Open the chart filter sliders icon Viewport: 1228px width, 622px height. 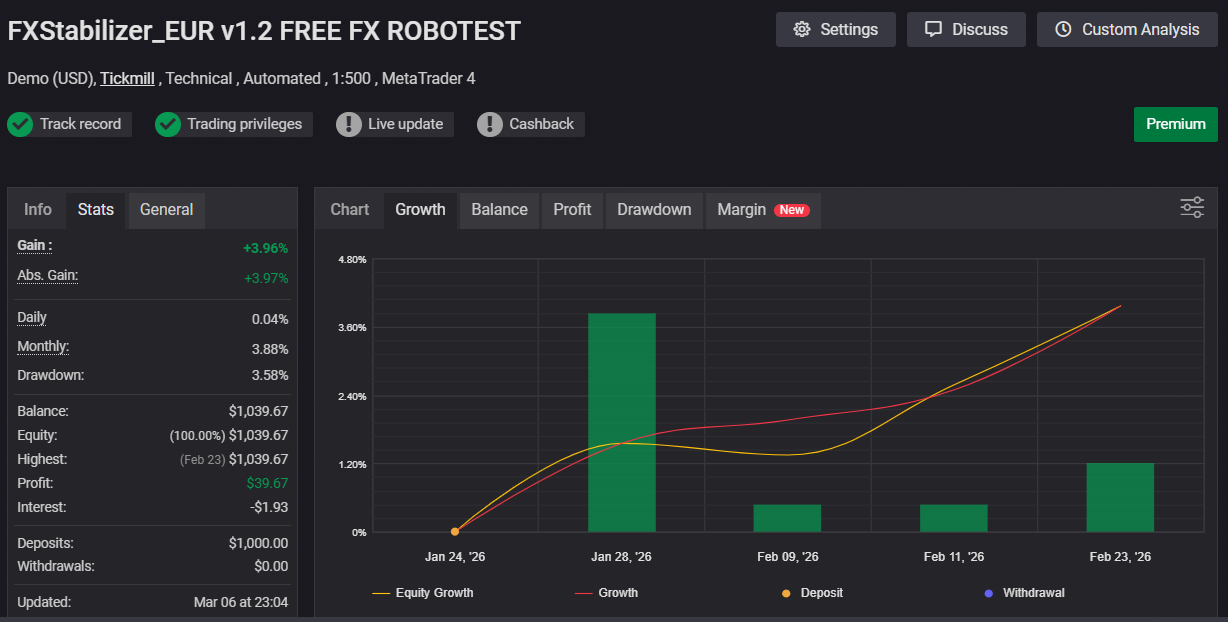coord(1192,208)
